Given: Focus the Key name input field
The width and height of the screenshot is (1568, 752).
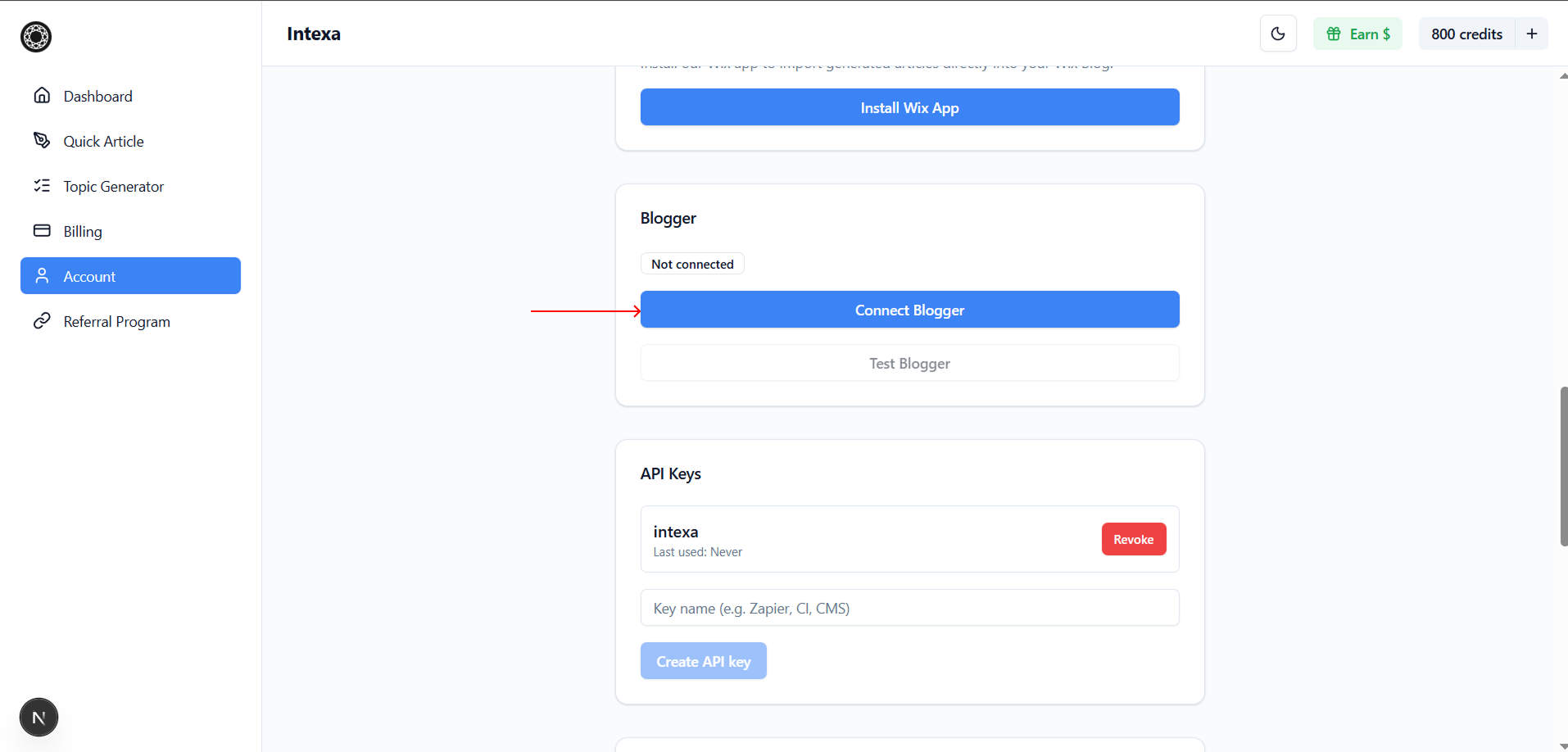Looking at the screenshot, I should pyautogui.click(x=909, y=608).
